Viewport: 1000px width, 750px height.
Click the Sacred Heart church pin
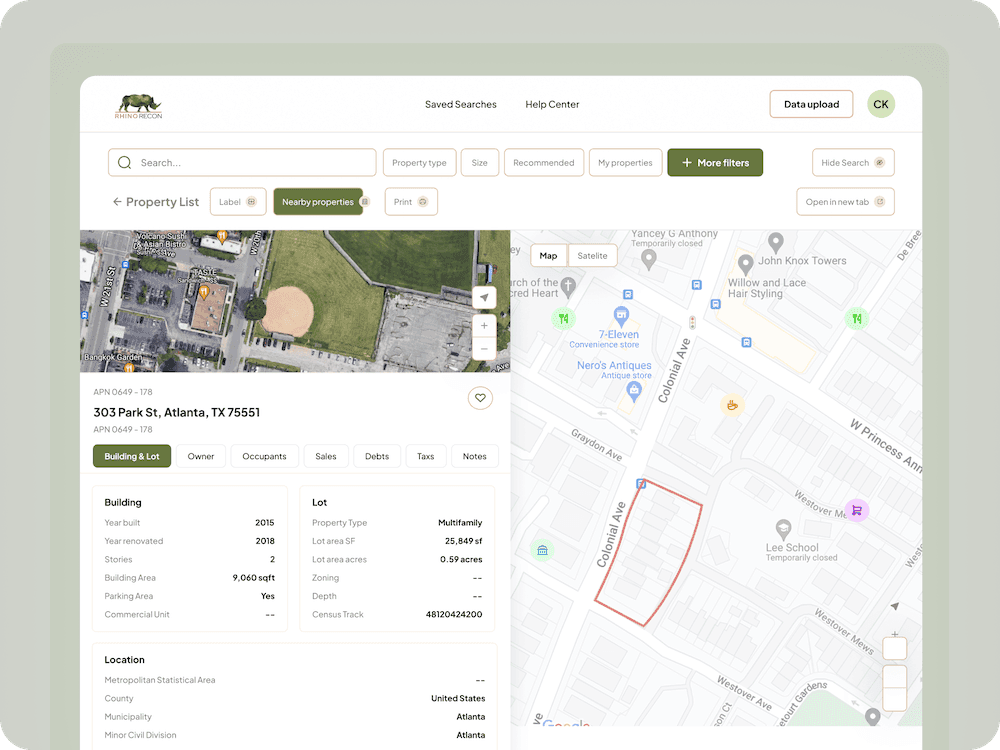pos(568,286)
